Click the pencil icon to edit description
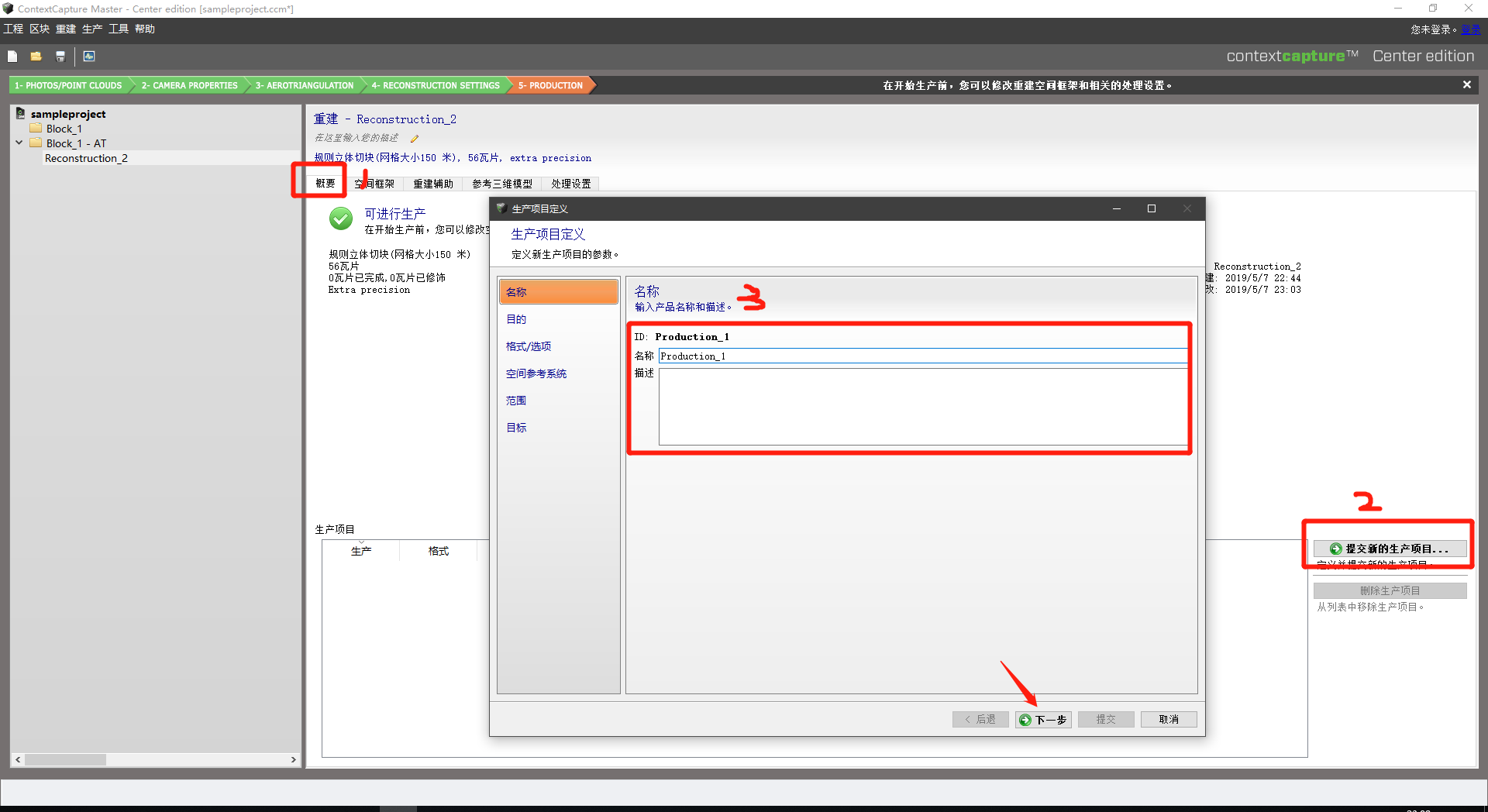The width and height of the screenshot is (1488, 812). 415,139
